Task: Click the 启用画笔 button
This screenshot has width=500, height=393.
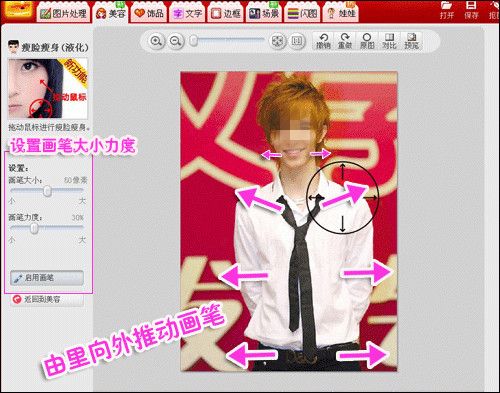Action: pos(47,278)
